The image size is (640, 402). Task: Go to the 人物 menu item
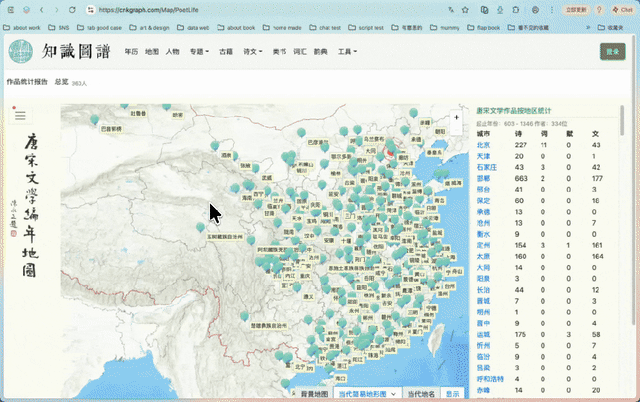coord(173,51)
